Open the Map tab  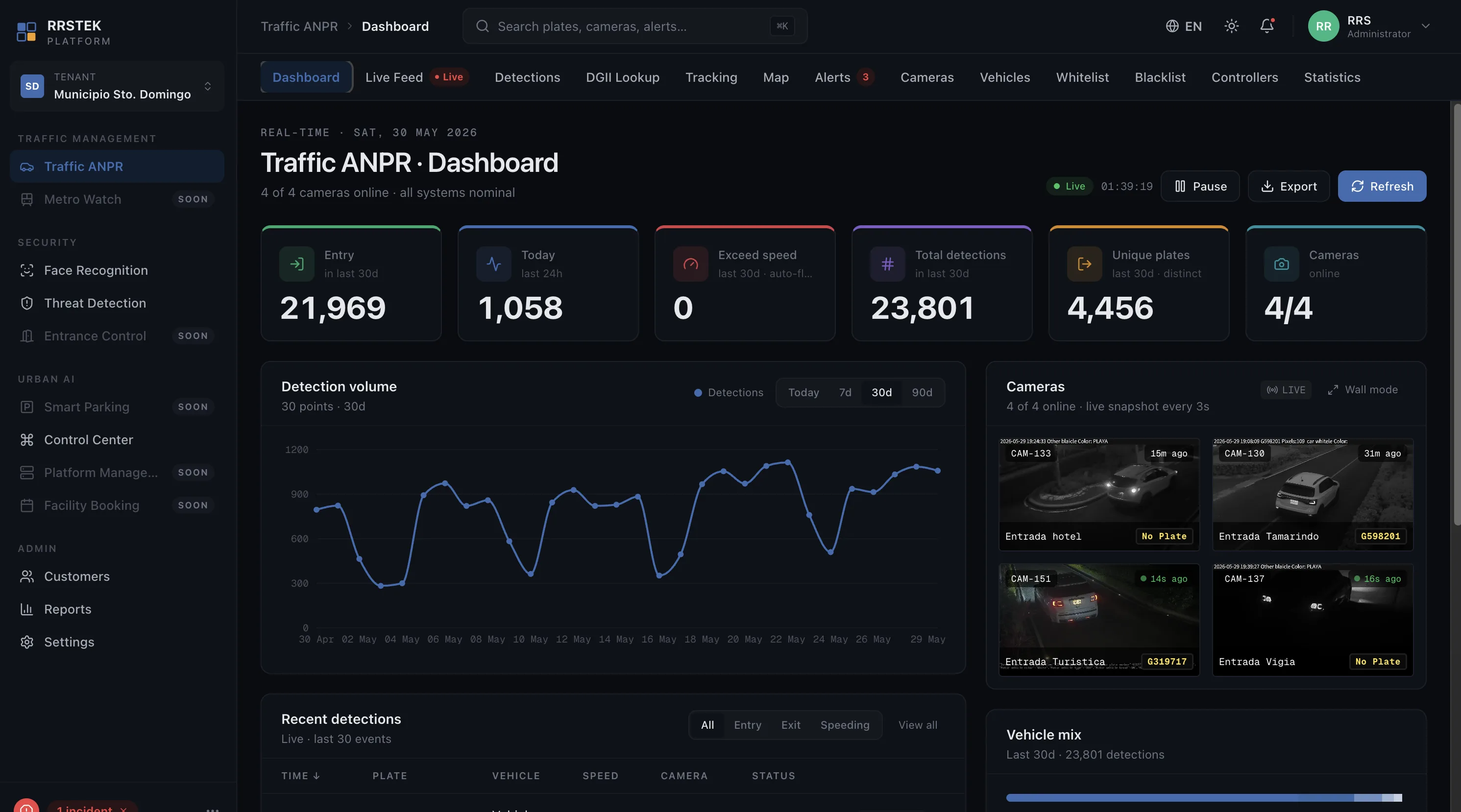[x=775, y=77]
